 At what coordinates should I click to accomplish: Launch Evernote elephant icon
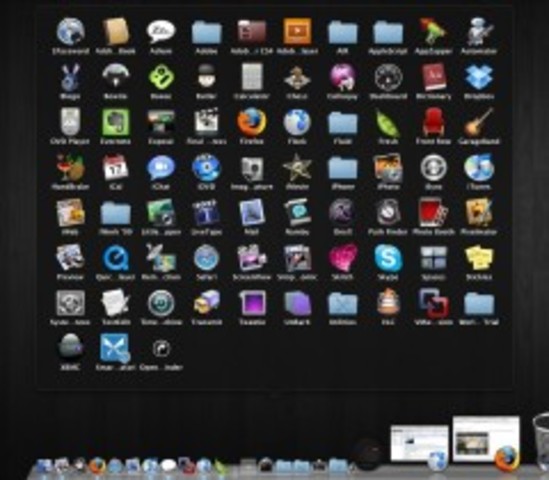point(116,122)
